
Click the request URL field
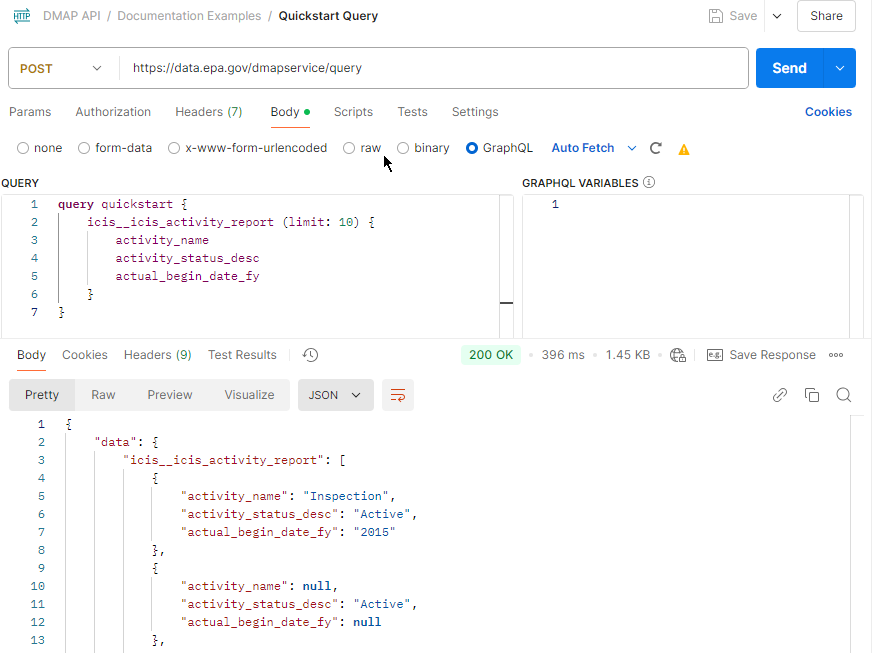pyautogui.click(x=432, y=68)
